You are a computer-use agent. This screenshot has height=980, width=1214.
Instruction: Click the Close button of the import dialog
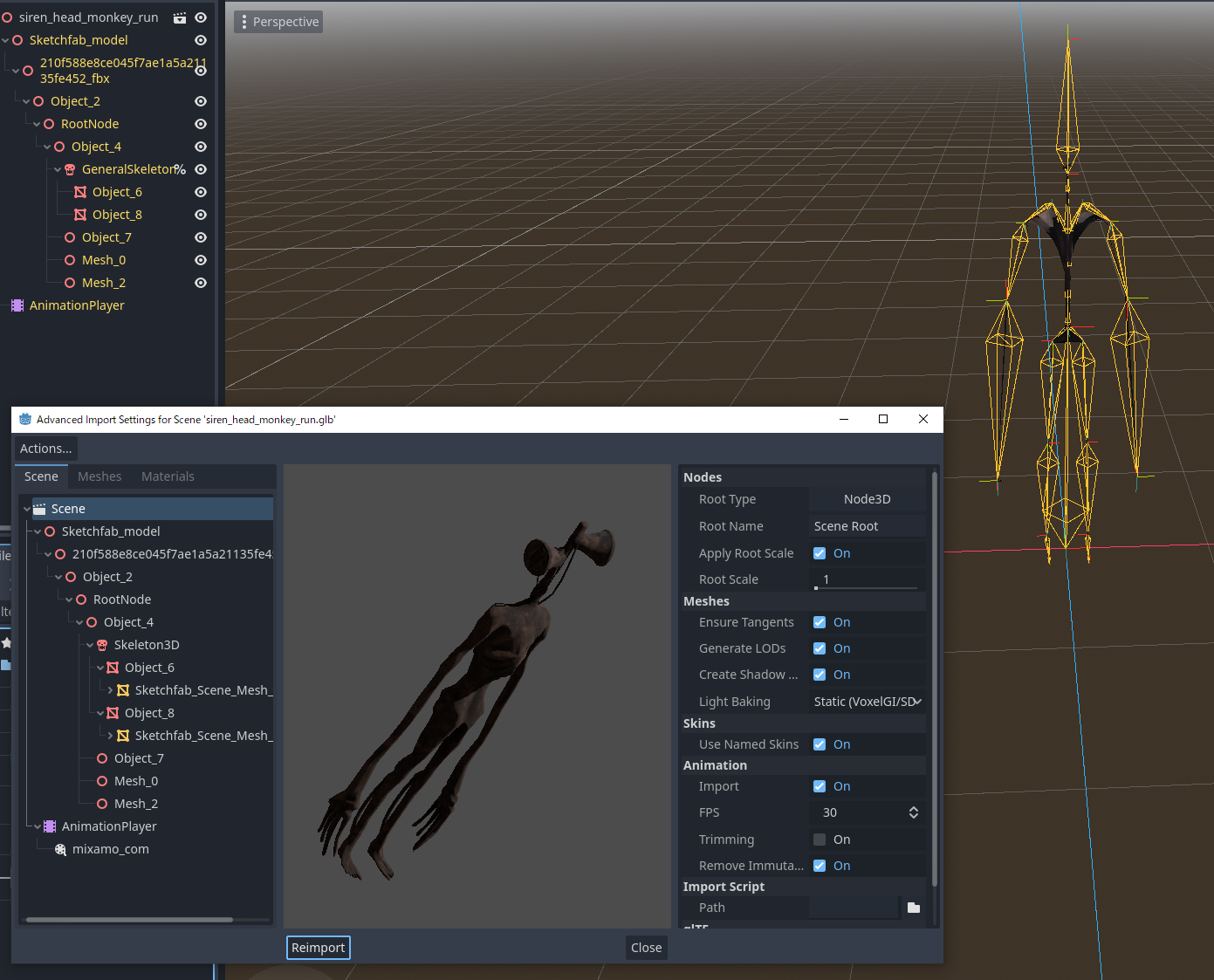click(645, 948)
